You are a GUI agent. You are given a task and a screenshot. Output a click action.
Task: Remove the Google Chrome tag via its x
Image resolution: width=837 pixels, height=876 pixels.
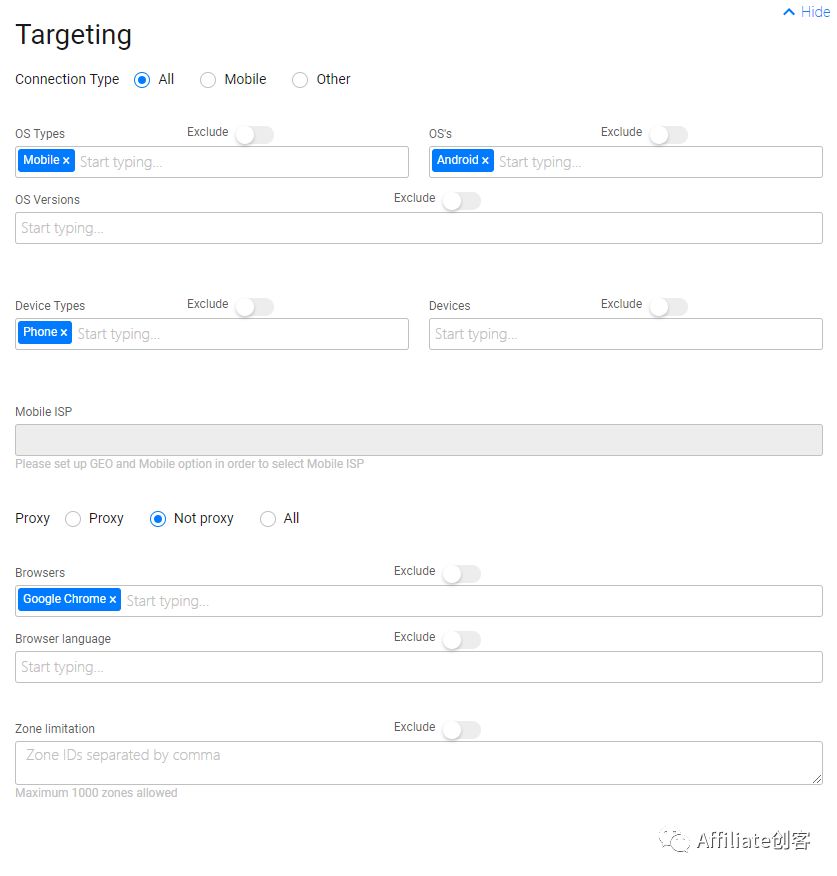113,600
